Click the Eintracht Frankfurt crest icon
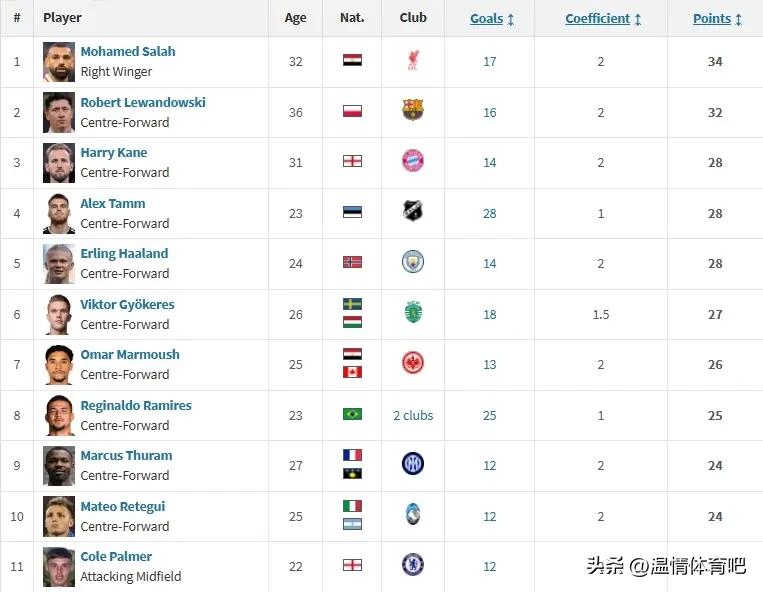 coord(413,363)
